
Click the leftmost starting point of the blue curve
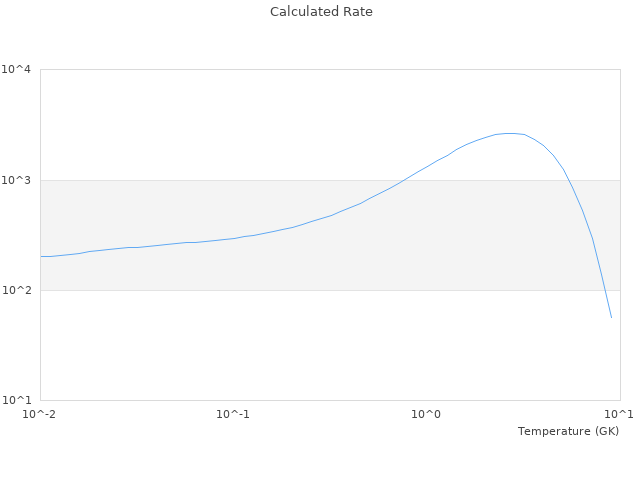[41, 256]
